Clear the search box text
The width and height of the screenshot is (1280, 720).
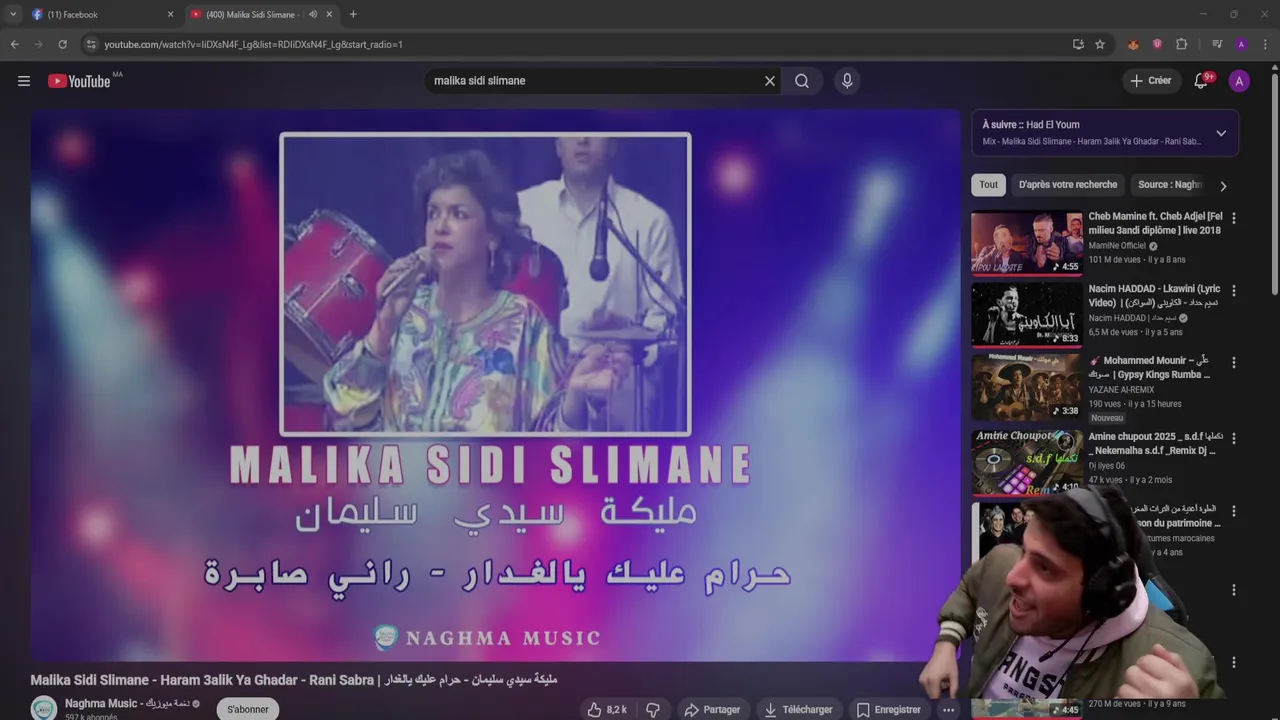point(770,81)
